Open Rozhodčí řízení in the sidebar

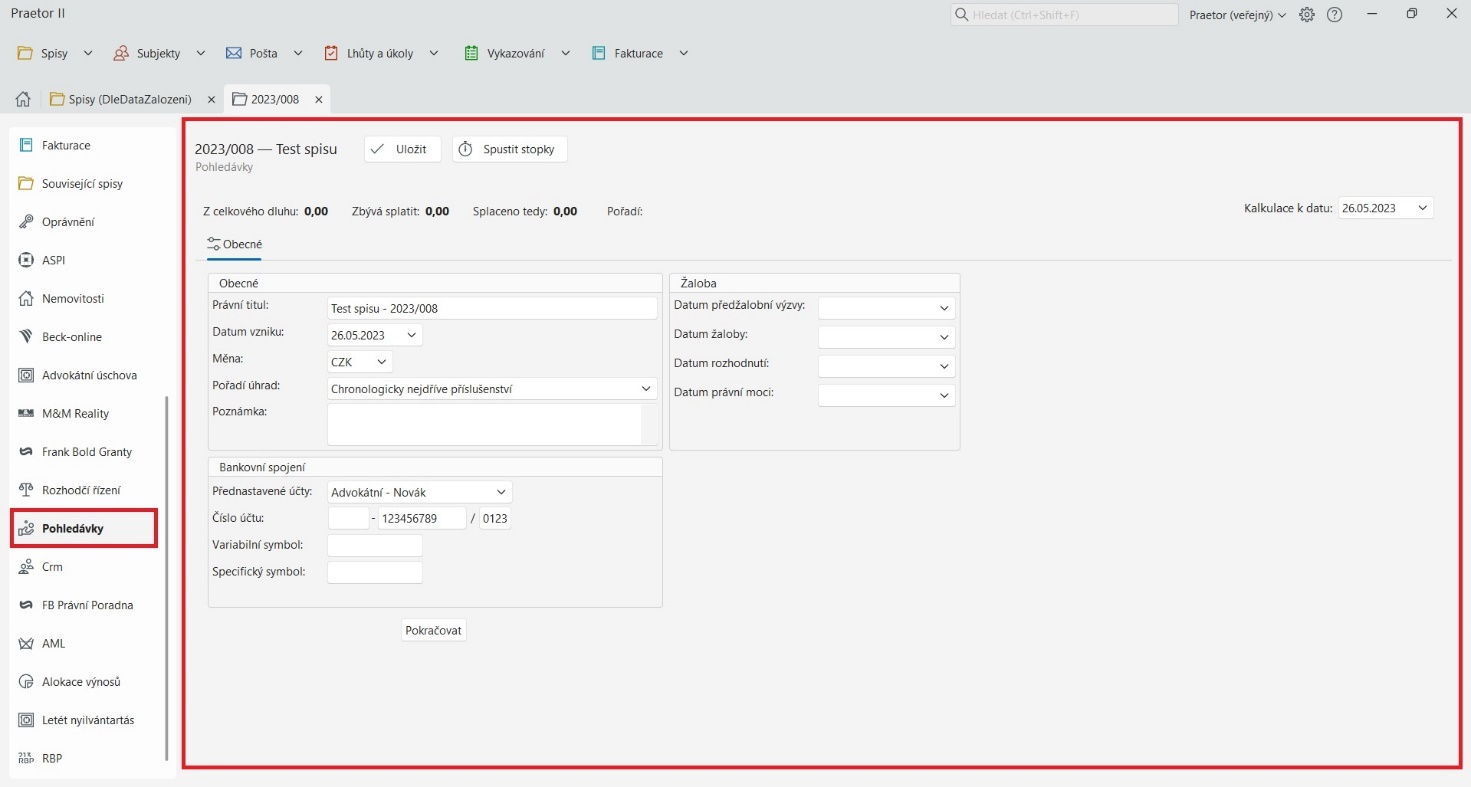pos(80,490)
